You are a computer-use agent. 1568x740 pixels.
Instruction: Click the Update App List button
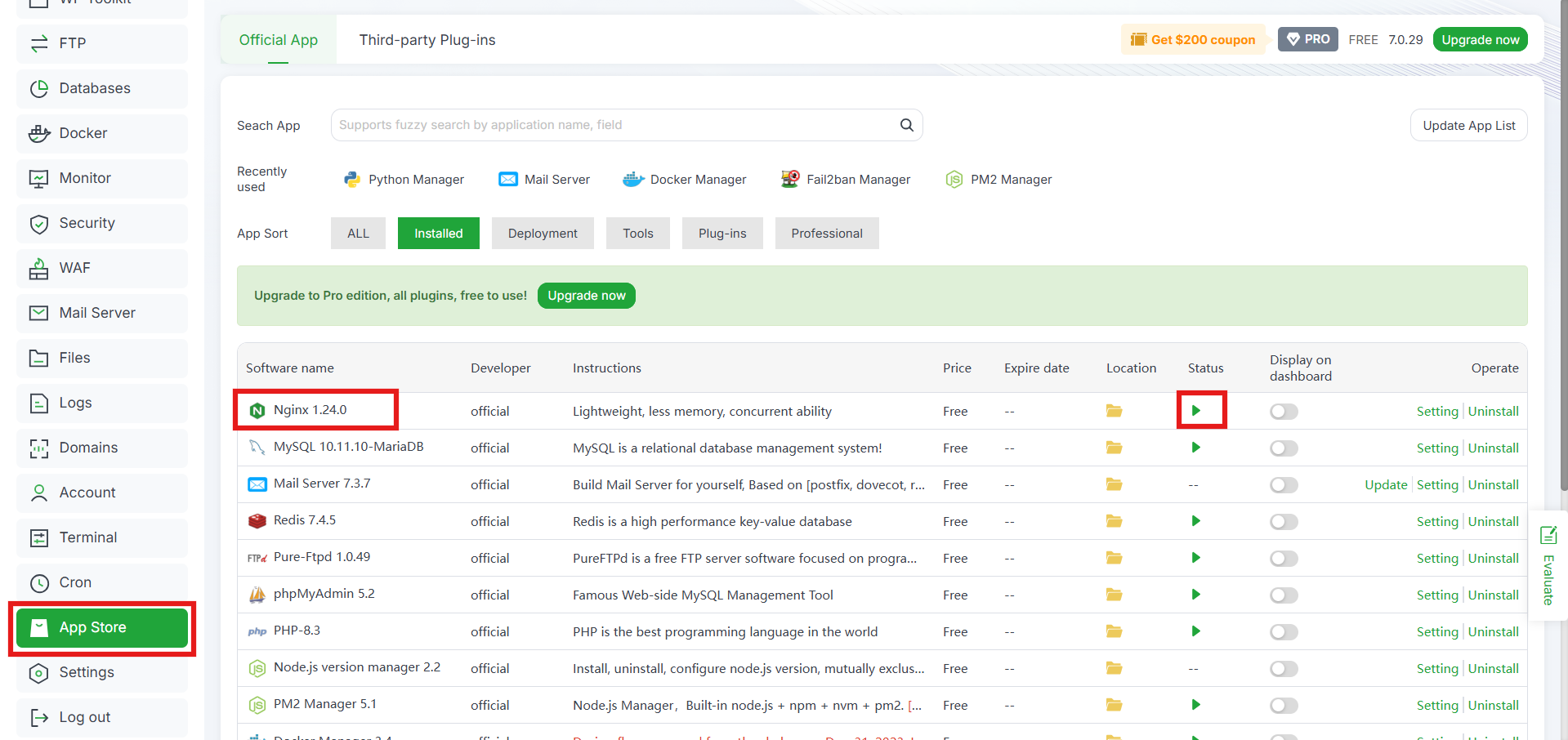[x=1468, y=125]
